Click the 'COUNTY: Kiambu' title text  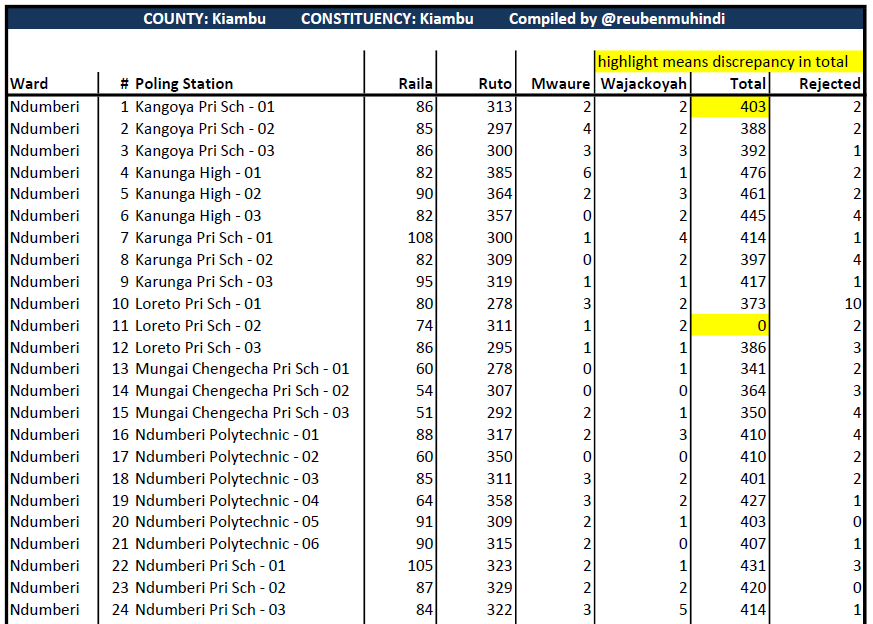204,19
